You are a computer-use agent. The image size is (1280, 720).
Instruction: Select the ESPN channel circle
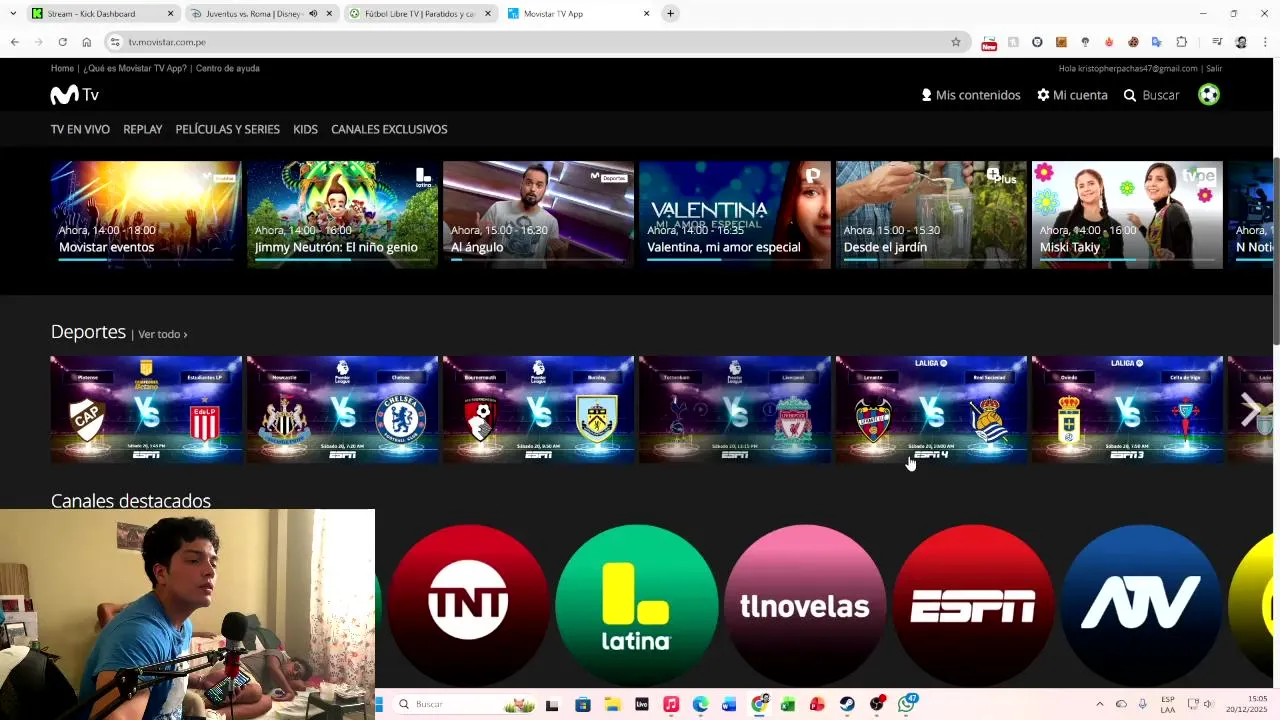pos(973,605)
